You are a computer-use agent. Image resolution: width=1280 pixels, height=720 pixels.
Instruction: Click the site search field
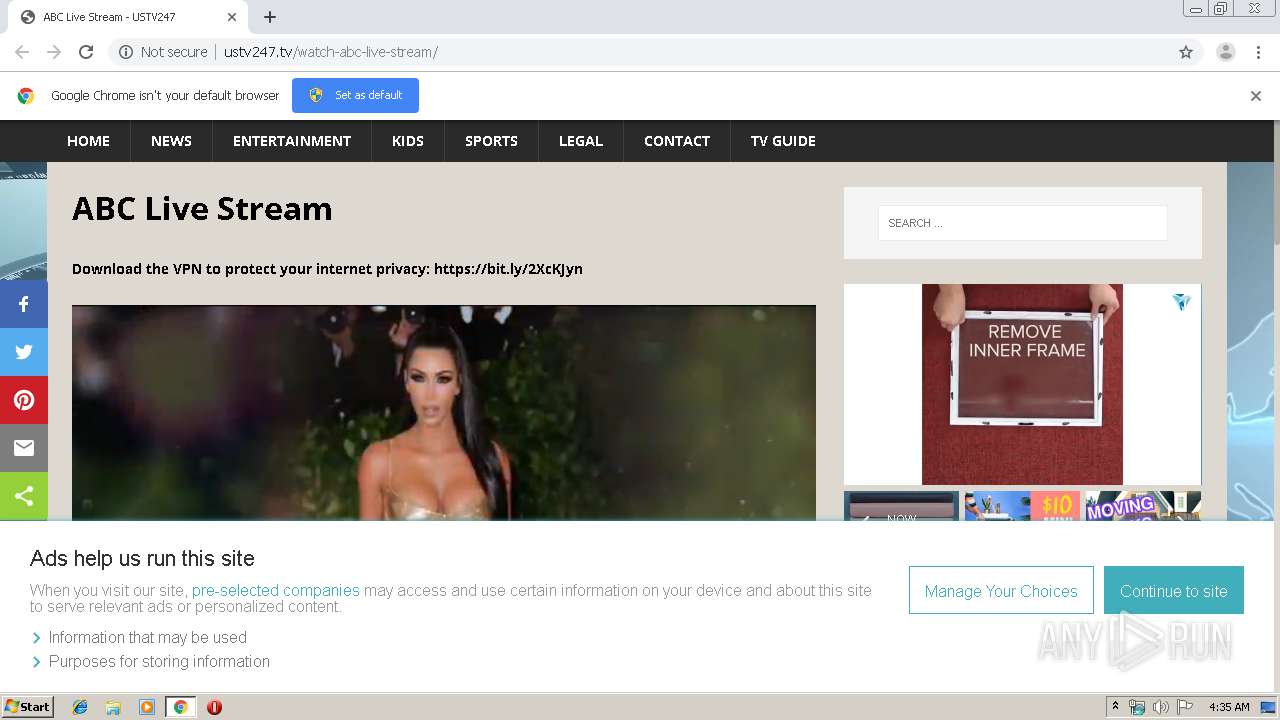pos(1022,223)
